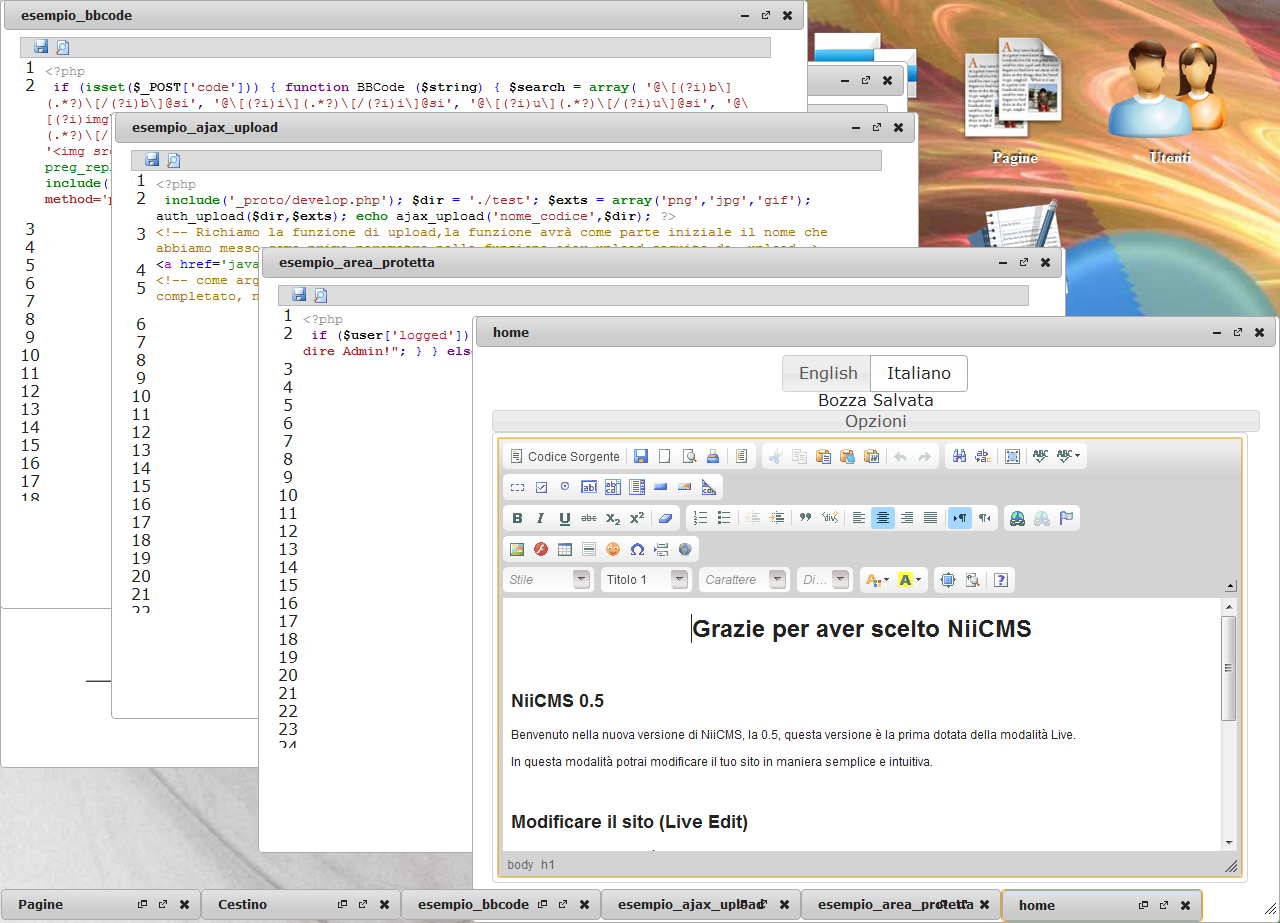Insert a table using the table icon
This screenshot has height=923, width=1280.
pyautogui.click(x=564, y=549)
